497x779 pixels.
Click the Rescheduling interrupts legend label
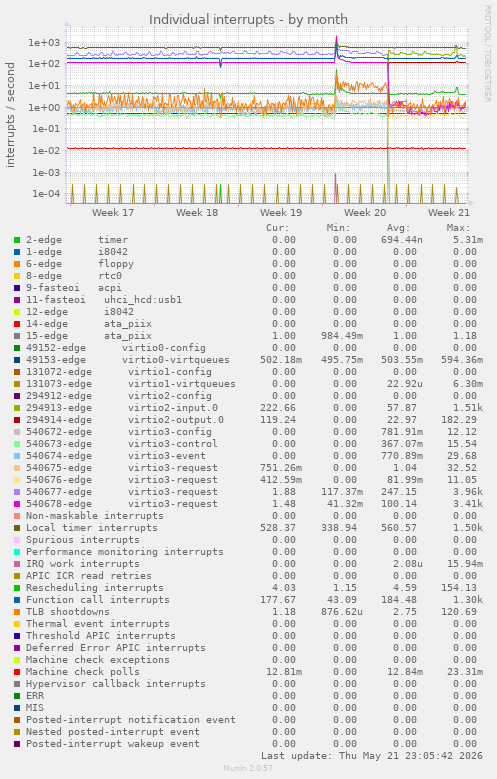[x=95, y=588]
